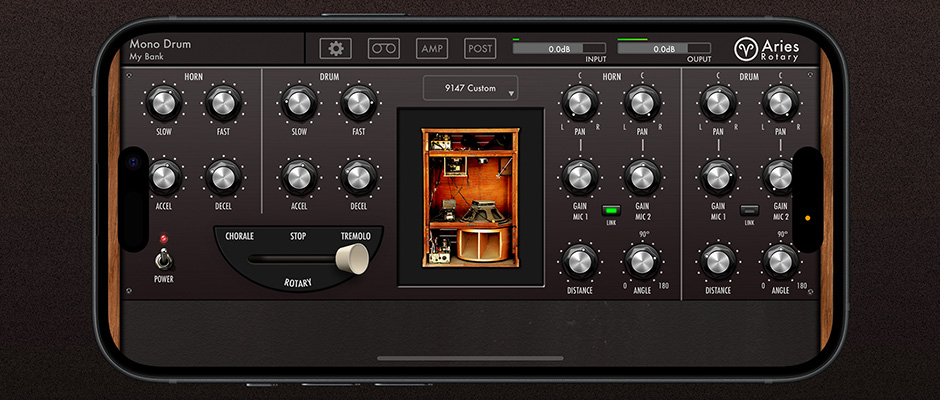The height and width of the screenshot is (400, 940).
Task: Click the Horn Slow speed knob
Action: [x=162, y=103]
